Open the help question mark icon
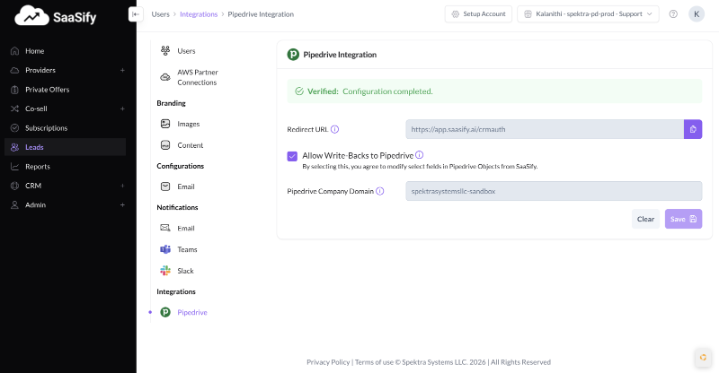Image resolution: width=720 pixels, height=373 pixels. [673, 14]
